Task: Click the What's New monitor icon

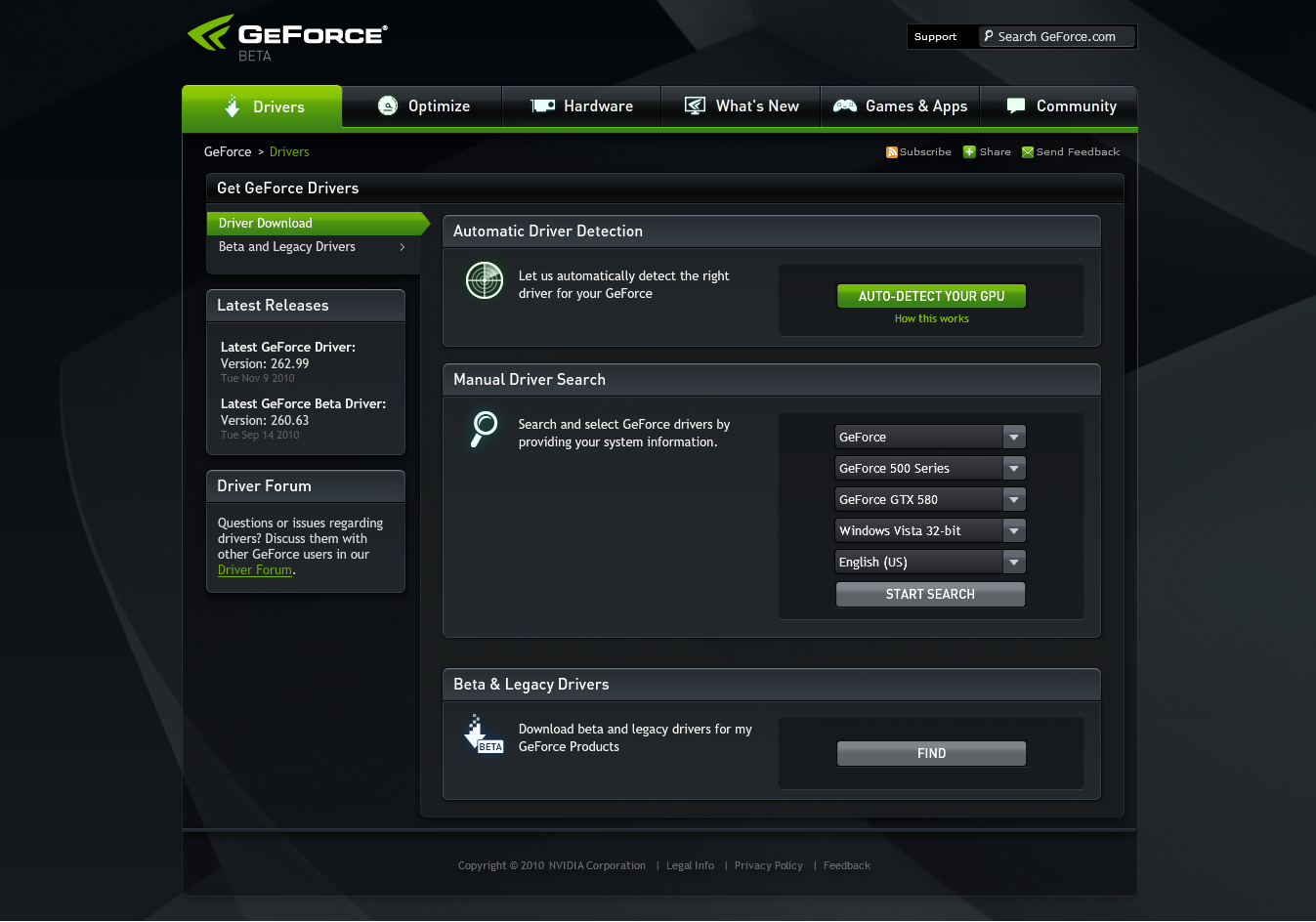Action: [695, 105]
